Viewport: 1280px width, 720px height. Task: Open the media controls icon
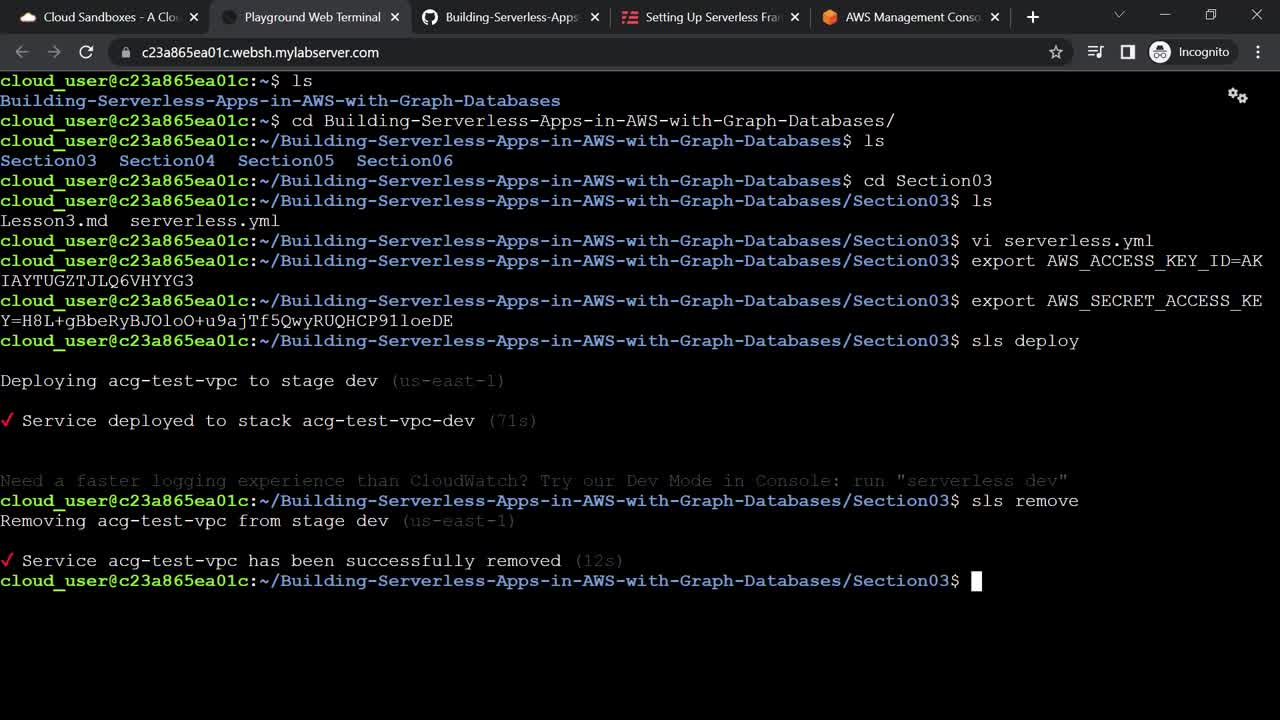point(1096,52)
